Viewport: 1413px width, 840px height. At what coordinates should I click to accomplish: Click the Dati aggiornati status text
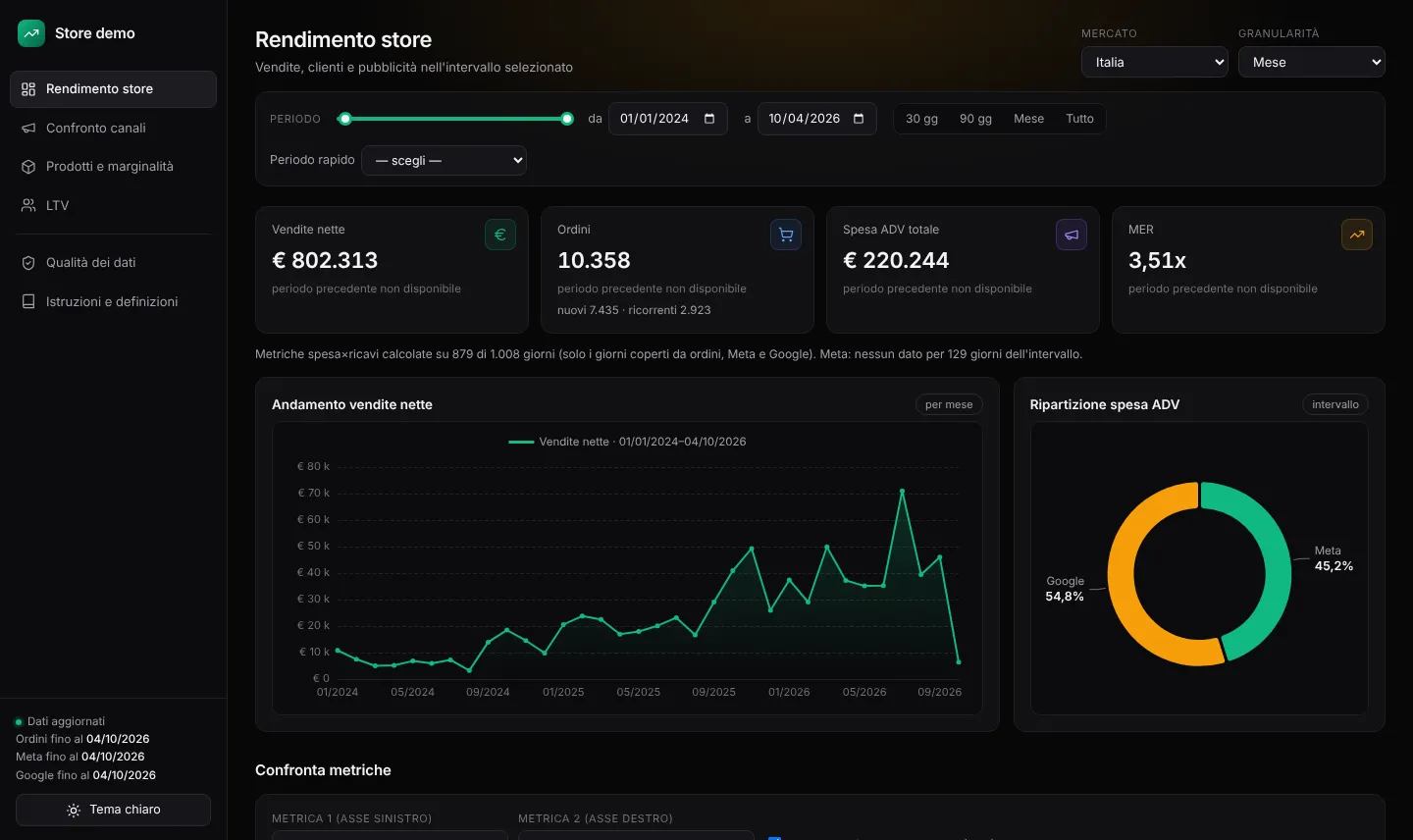(x=66, y=721)
